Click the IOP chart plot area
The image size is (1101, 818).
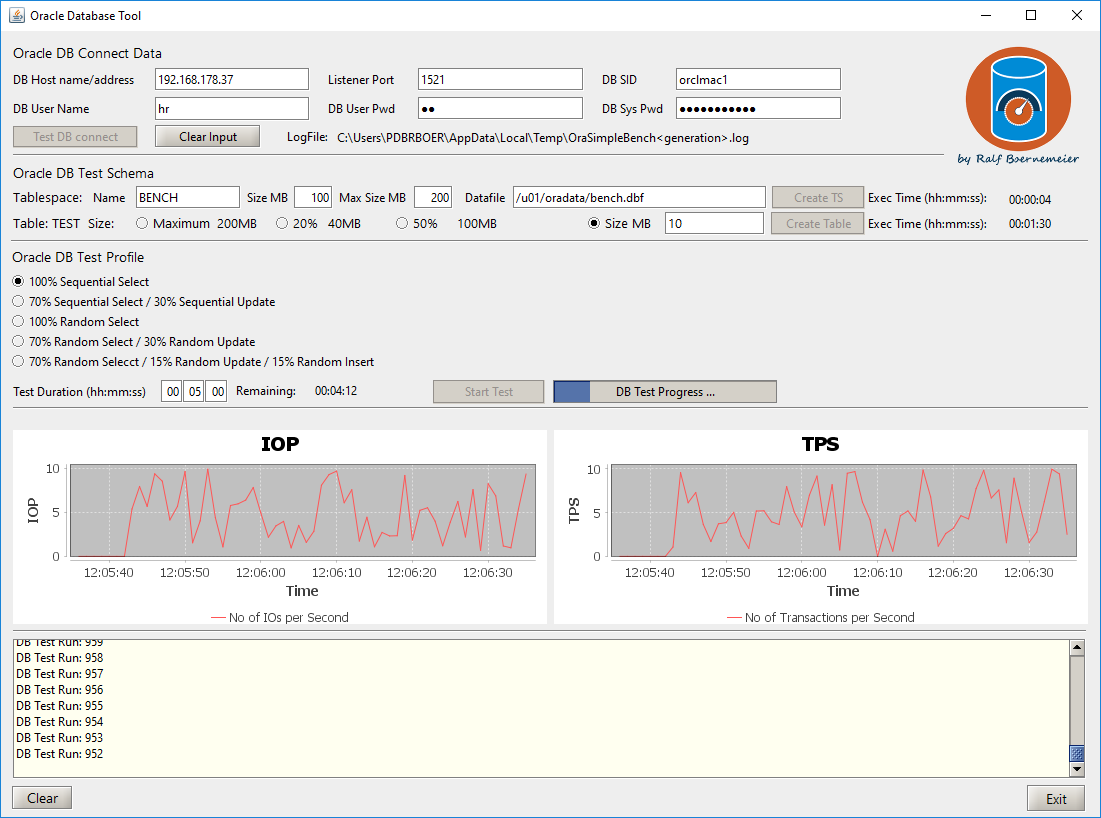click(303, 510)
